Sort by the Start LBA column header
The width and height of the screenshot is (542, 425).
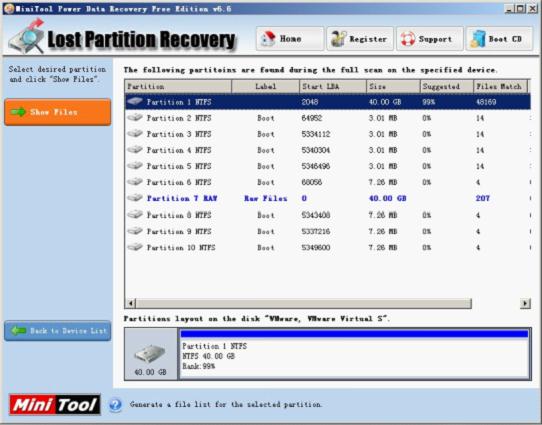[333, 86]
